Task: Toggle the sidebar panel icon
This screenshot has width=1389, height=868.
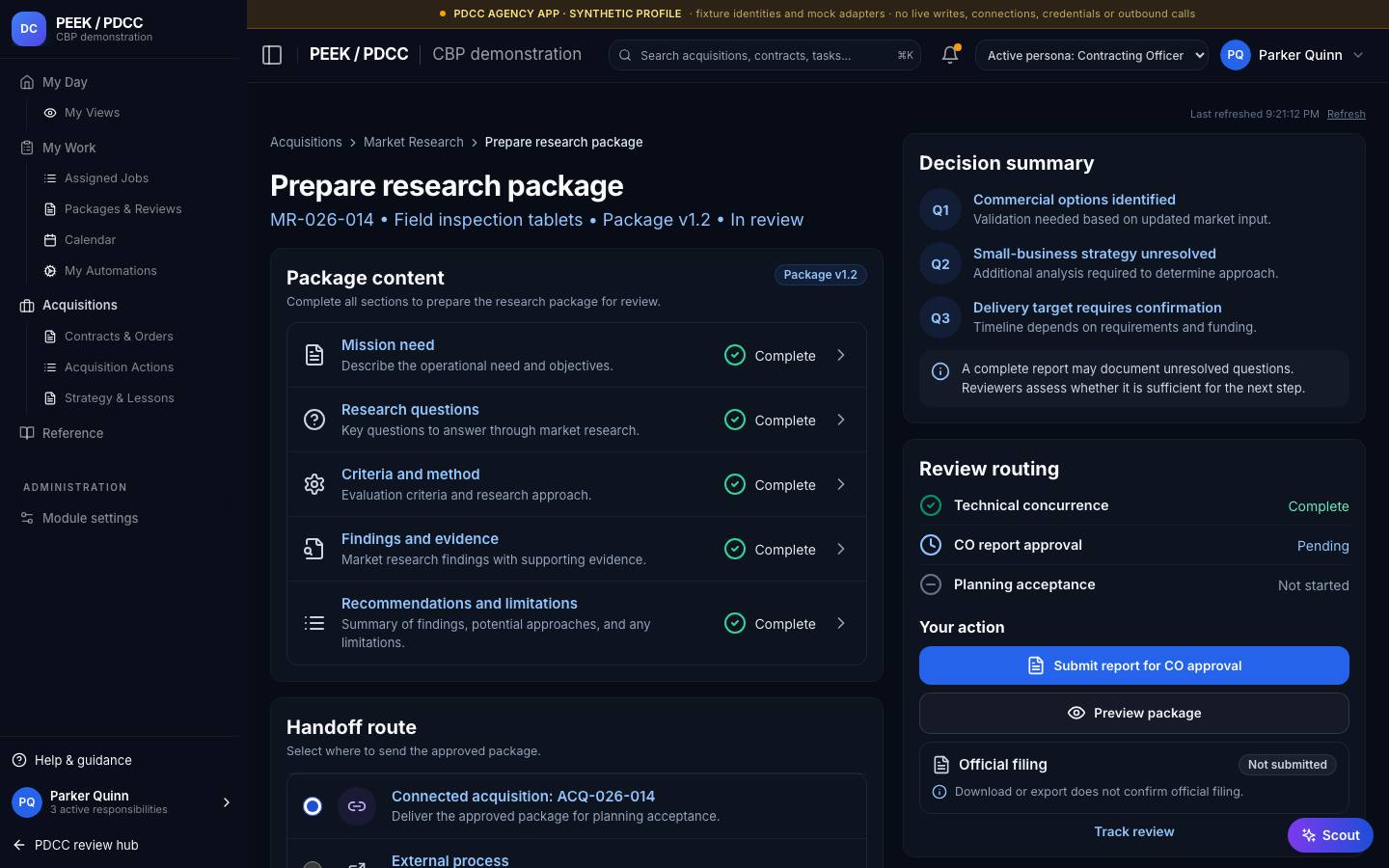Action: [x=272, y=55]
